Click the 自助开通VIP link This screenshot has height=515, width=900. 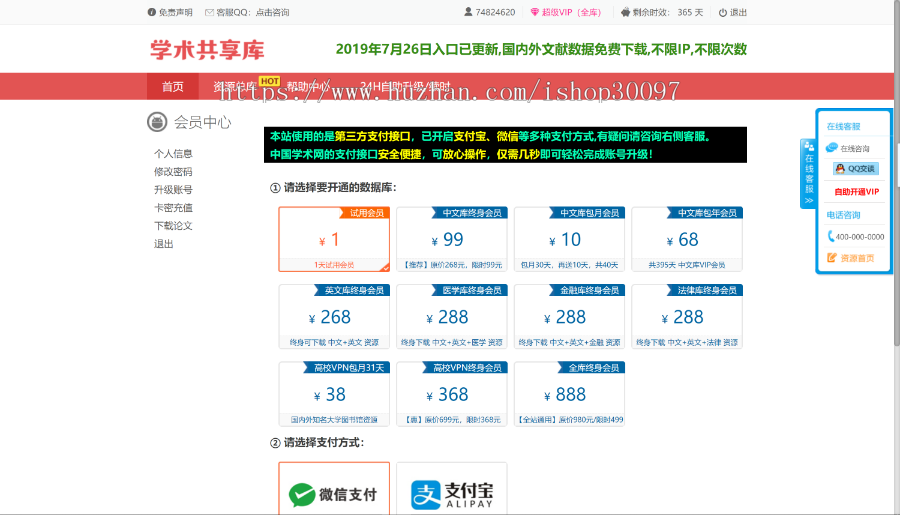(x=856, y=191)
